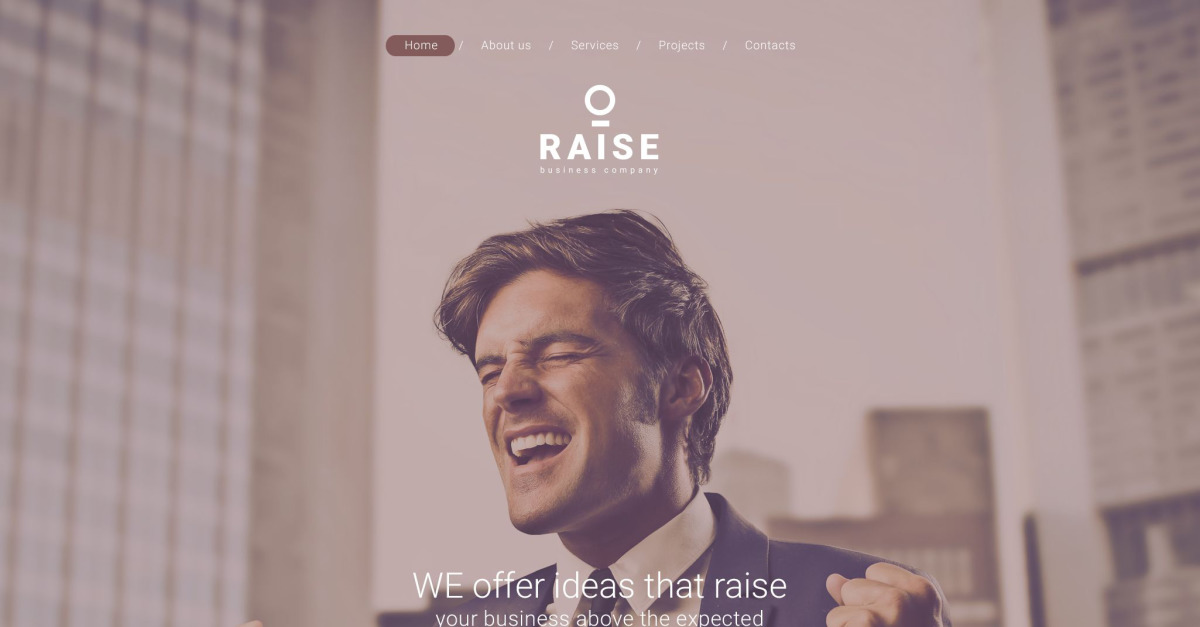This screenshot has width=1200, height=627.
Task: Navigate to the Projects page
Action: pyautogui.click(x=681, y=46)
